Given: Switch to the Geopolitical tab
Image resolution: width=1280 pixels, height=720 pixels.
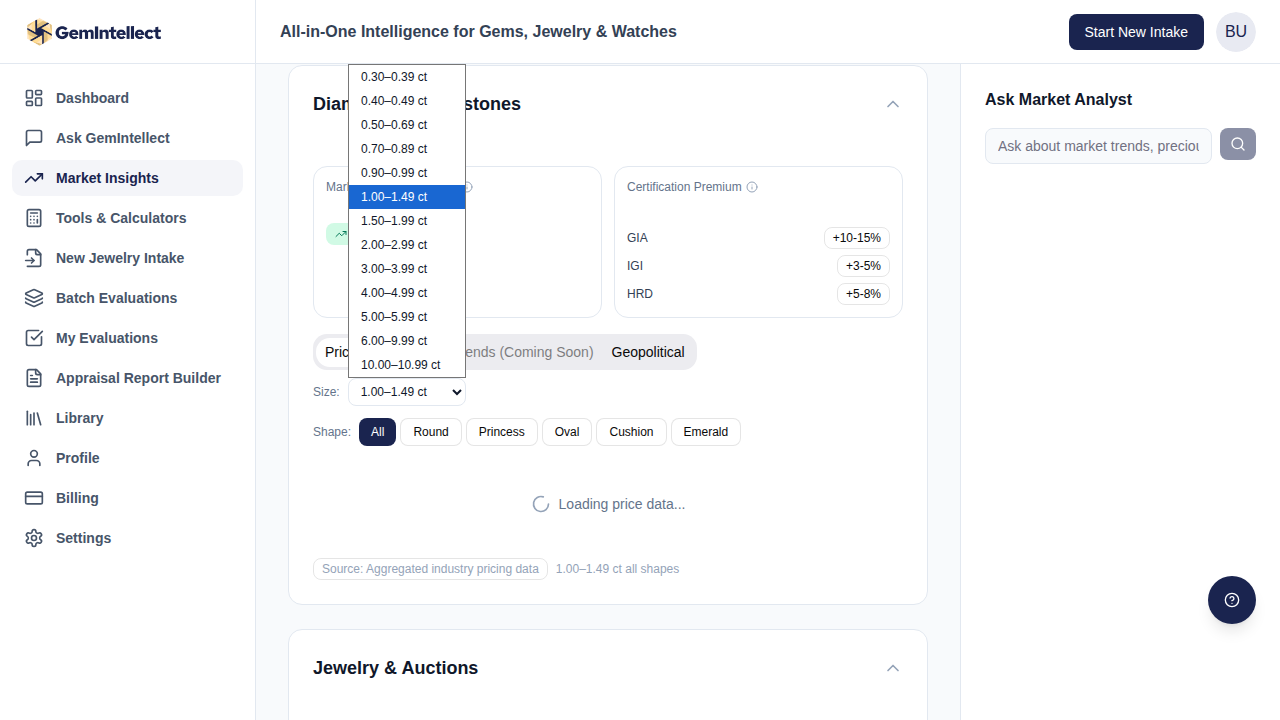Looking at the screenshot, I should (648, 352).
